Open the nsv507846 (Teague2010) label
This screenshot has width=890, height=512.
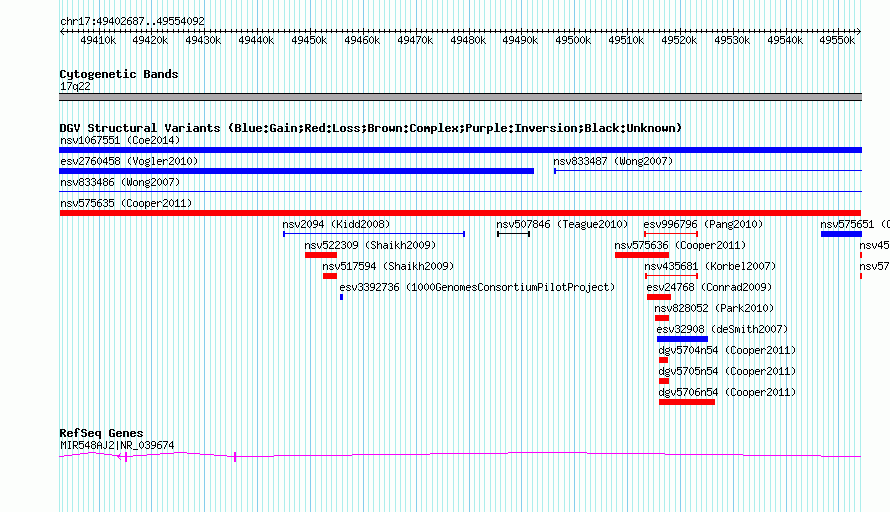(562, 224)
